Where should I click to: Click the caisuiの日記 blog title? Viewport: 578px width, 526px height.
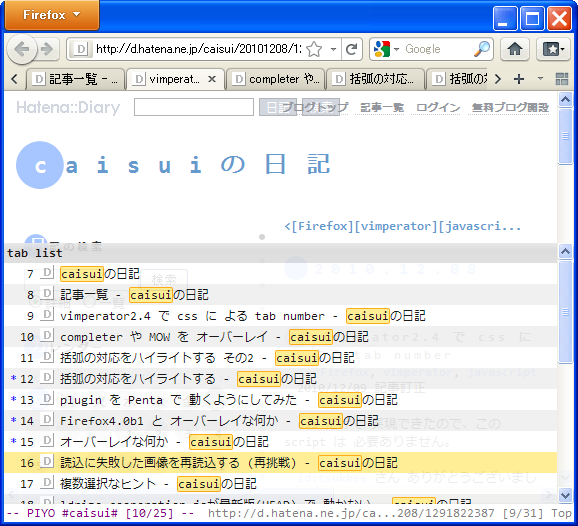coord(173,165)
